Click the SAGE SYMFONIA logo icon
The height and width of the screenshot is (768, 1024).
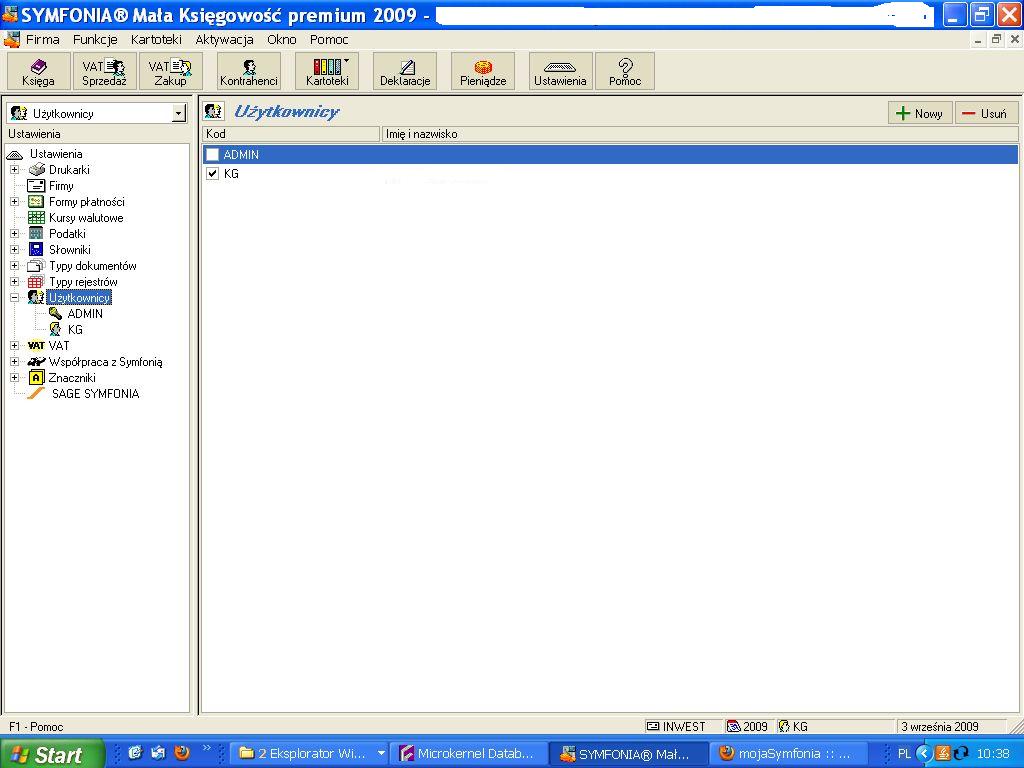tap(36, 393)
